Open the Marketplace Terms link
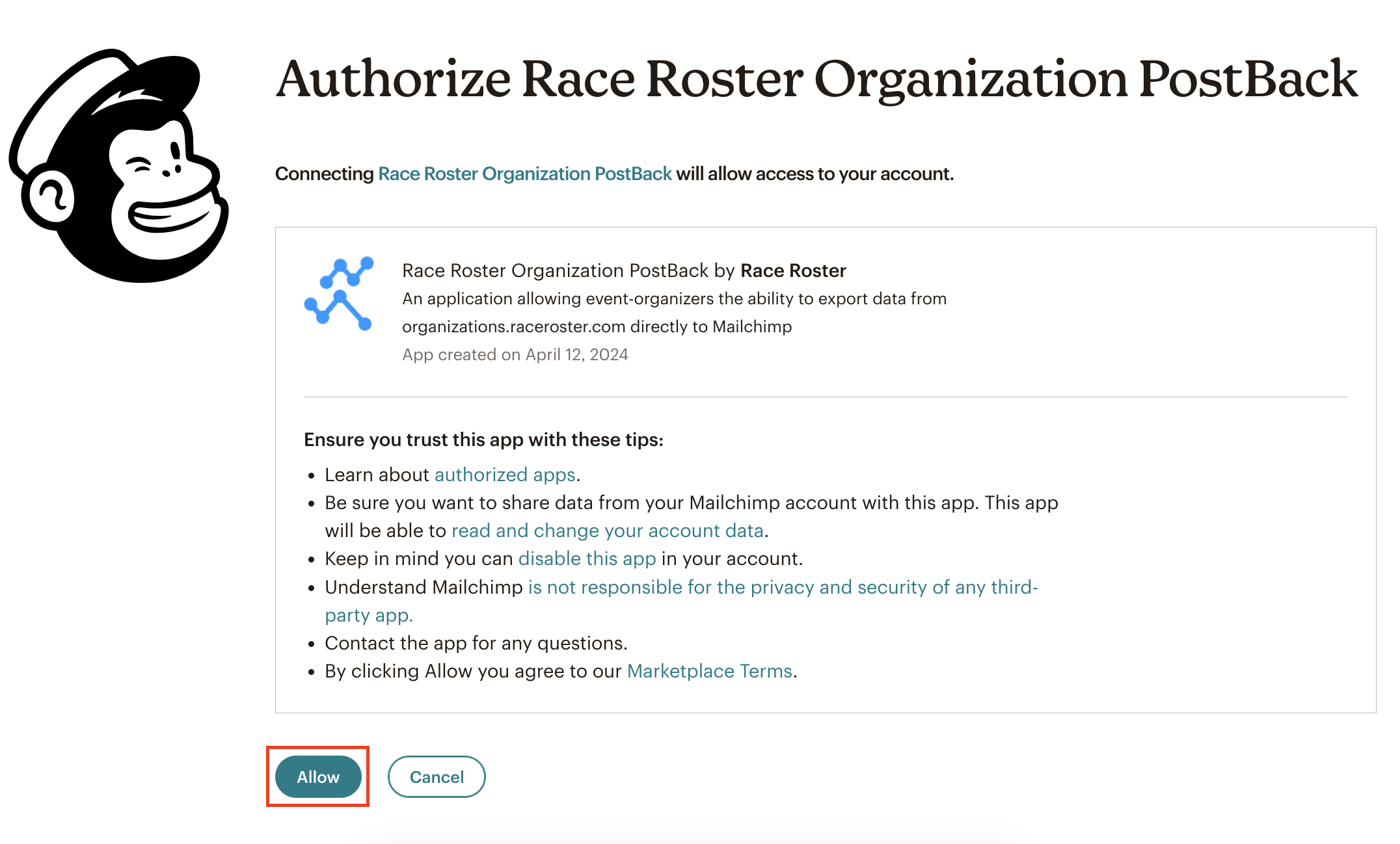 [x=709, y=671]
